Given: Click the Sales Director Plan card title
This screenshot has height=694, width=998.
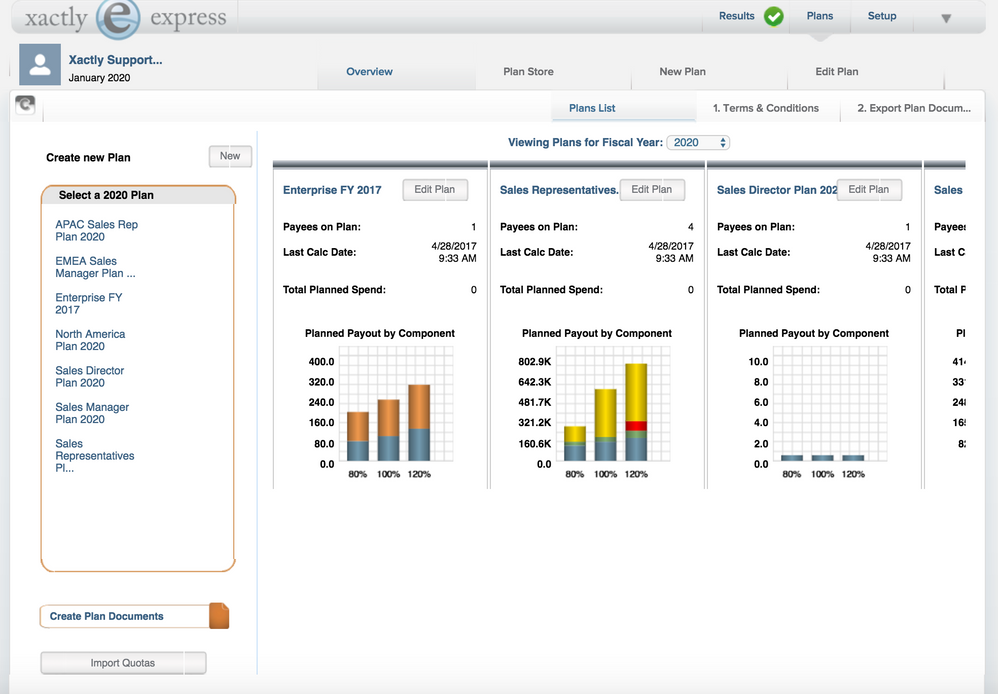Looking at the screenshot, I should tap(777, 190).
